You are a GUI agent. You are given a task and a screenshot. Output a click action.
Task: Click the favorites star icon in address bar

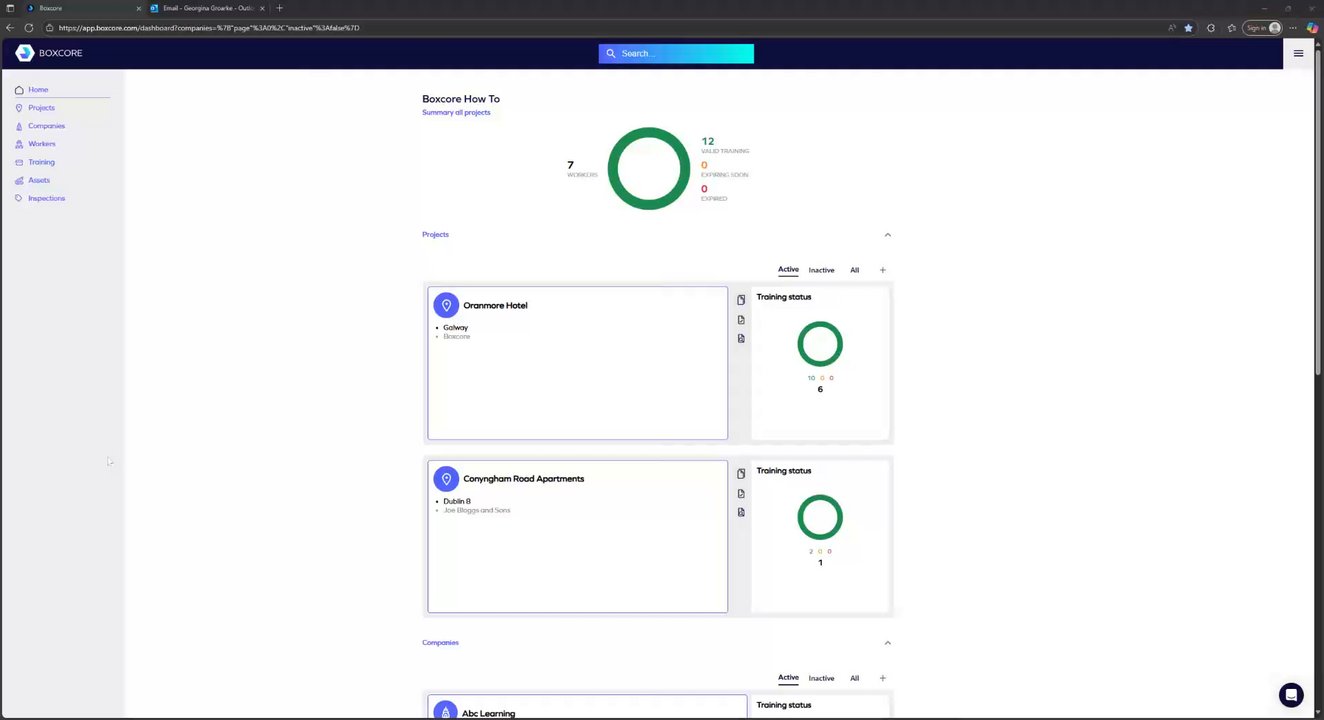[x=1188, y=28]
